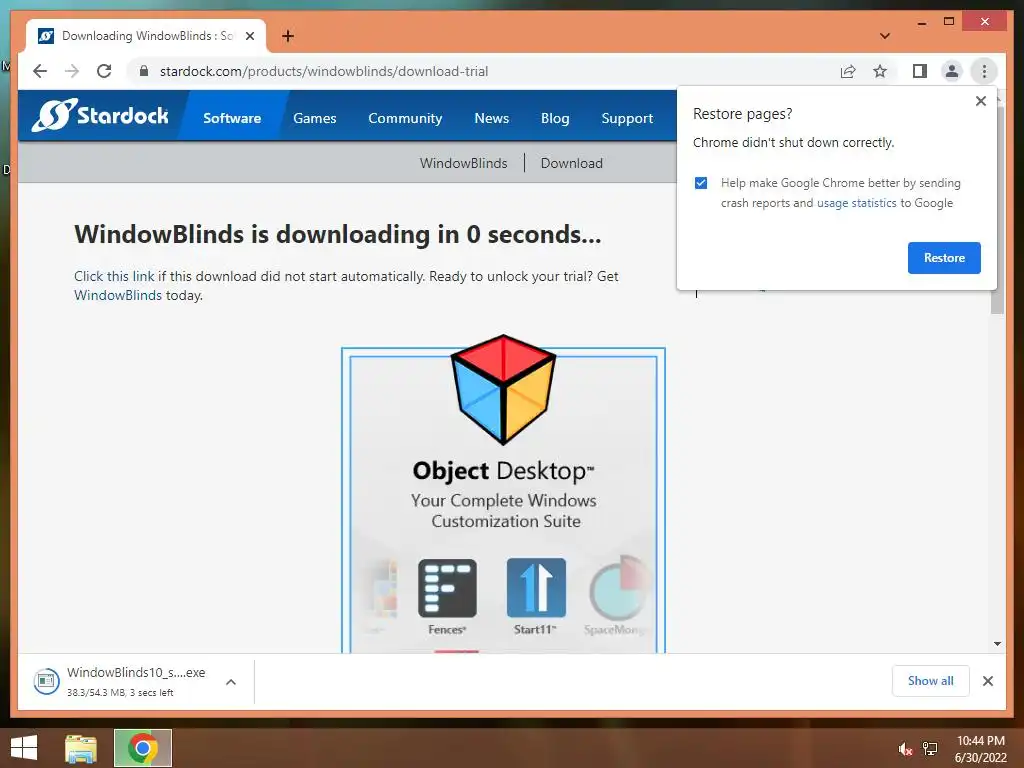
Task: Uncheck the send crash reports checkbox
Action: [x=701, y=183]
